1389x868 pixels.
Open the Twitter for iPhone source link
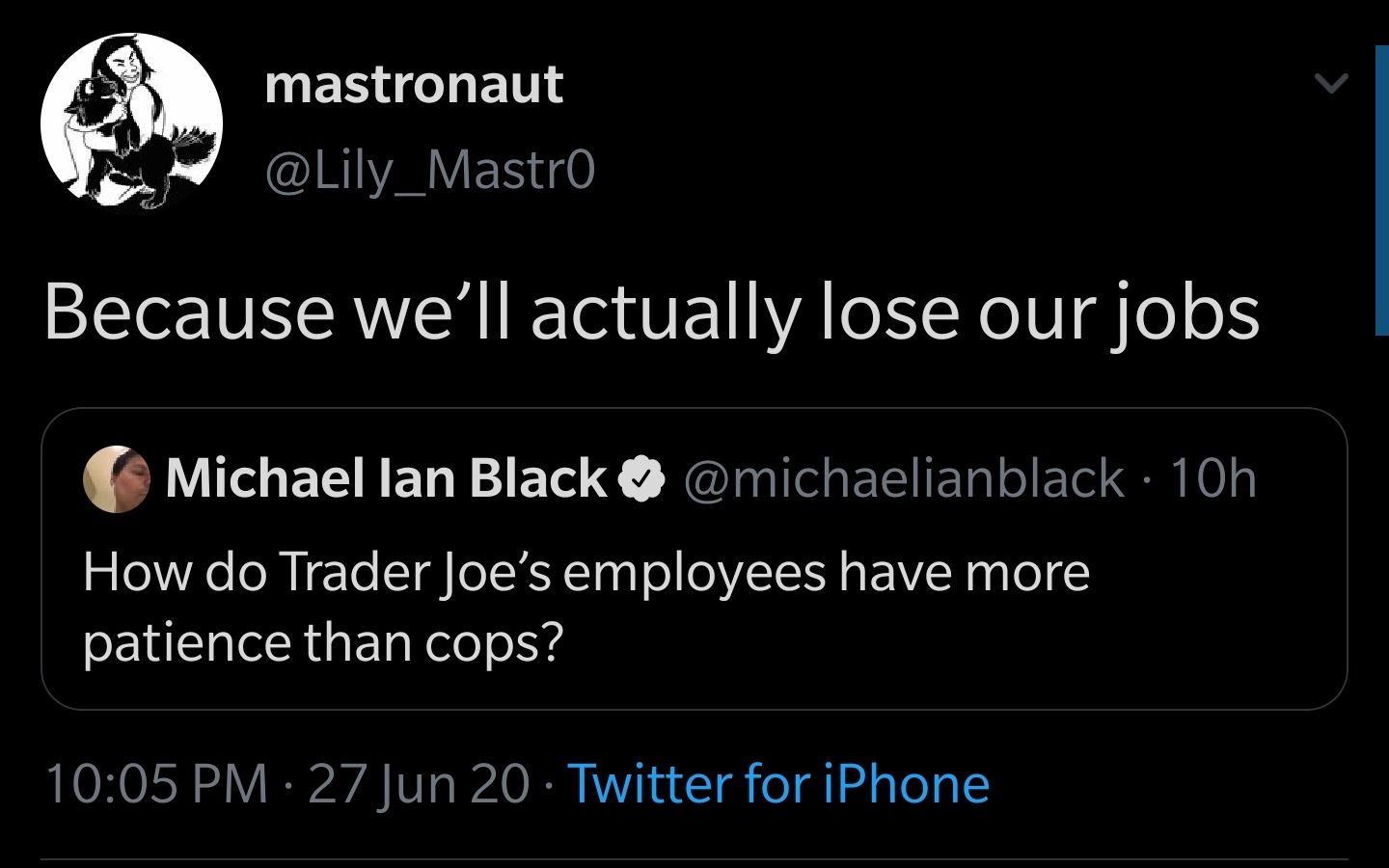tap(777, 783)
